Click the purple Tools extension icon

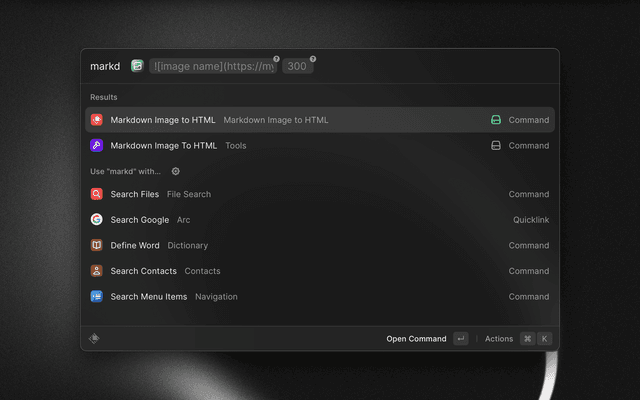(97, 146)
